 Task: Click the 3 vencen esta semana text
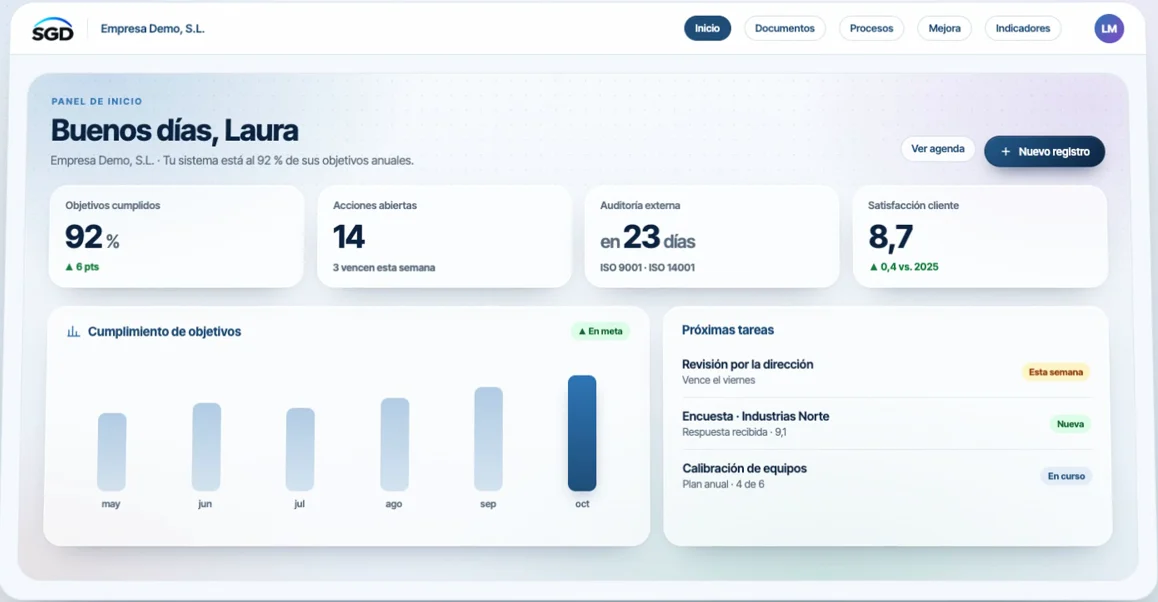pos(383,267)
